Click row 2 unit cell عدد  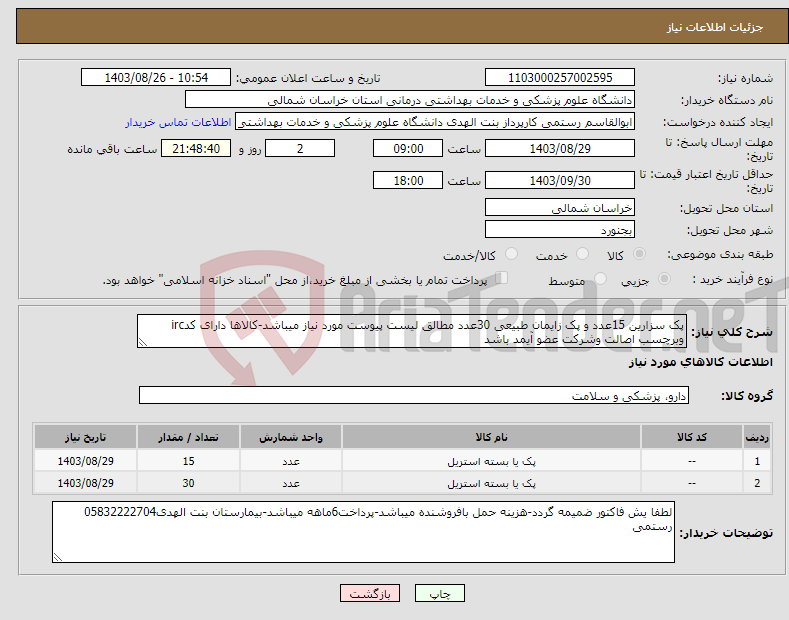(x=291, y=483)
